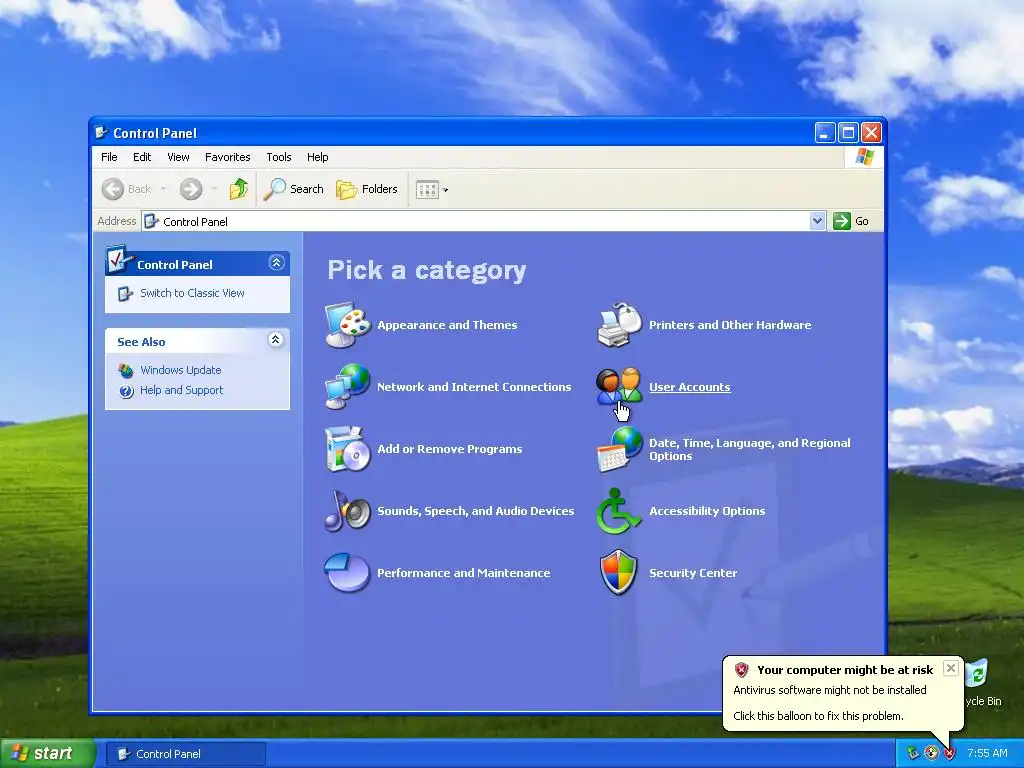Open the View menu

click(x=178, y=157)
